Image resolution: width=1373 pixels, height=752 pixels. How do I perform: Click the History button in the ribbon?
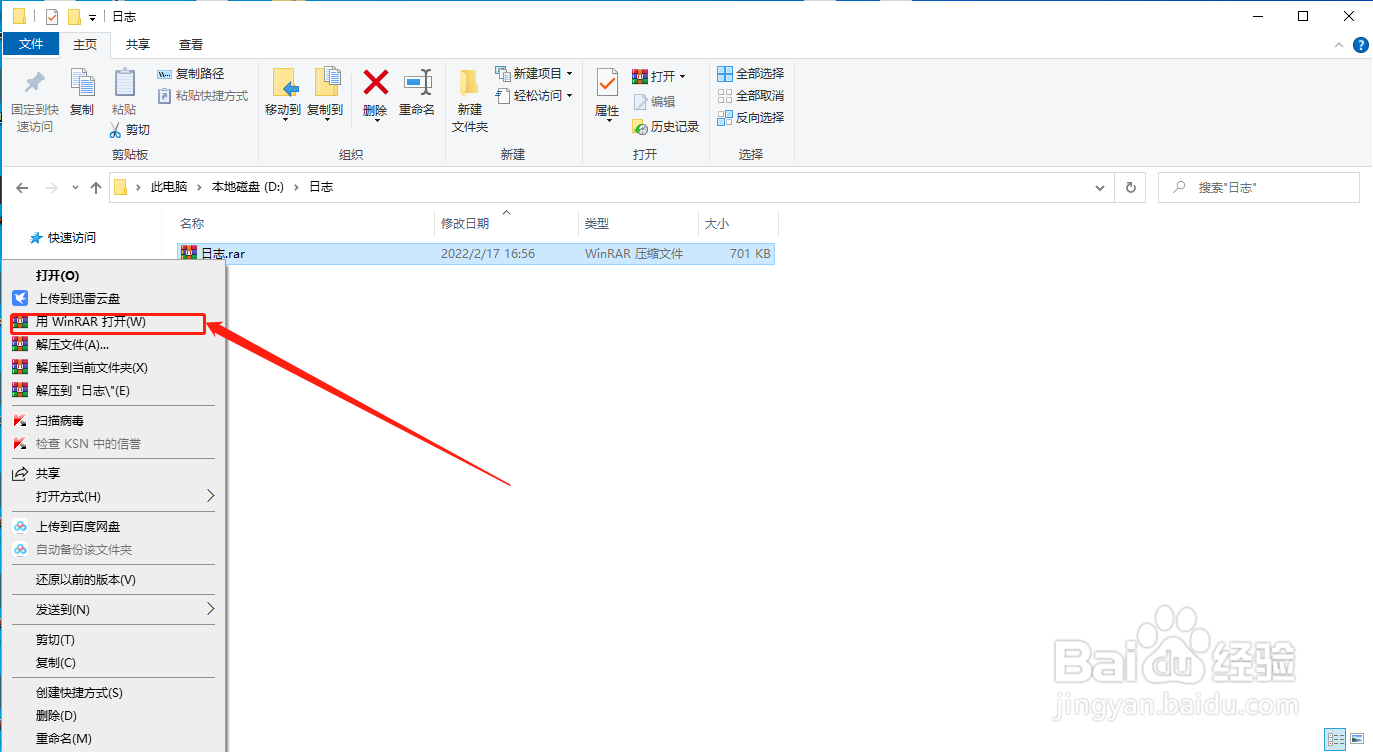pos(665,127)
